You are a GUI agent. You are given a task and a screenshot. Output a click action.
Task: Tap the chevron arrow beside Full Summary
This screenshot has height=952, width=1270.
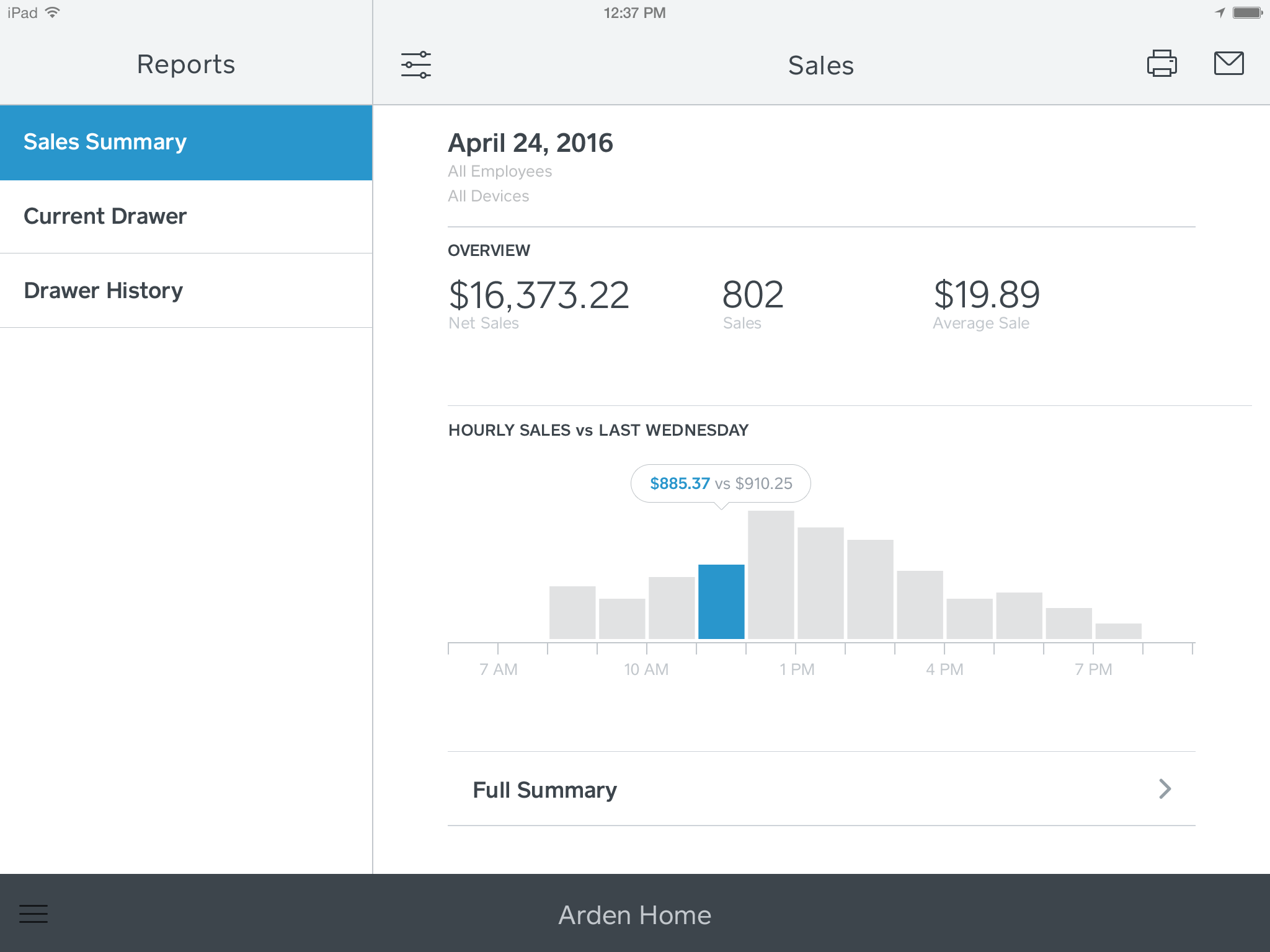(1165, 789)
